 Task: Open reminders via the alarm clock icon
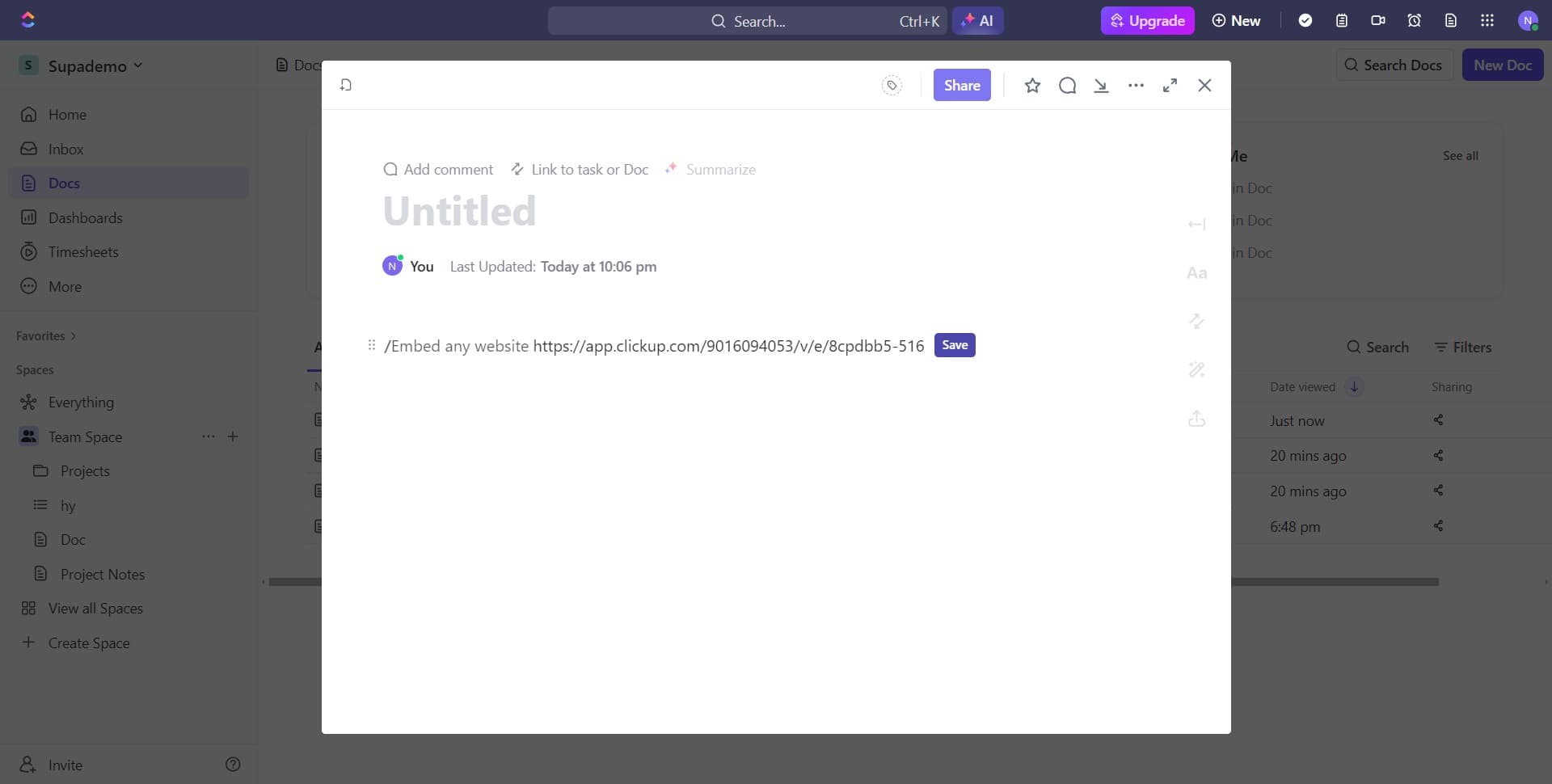point(1414,20)
